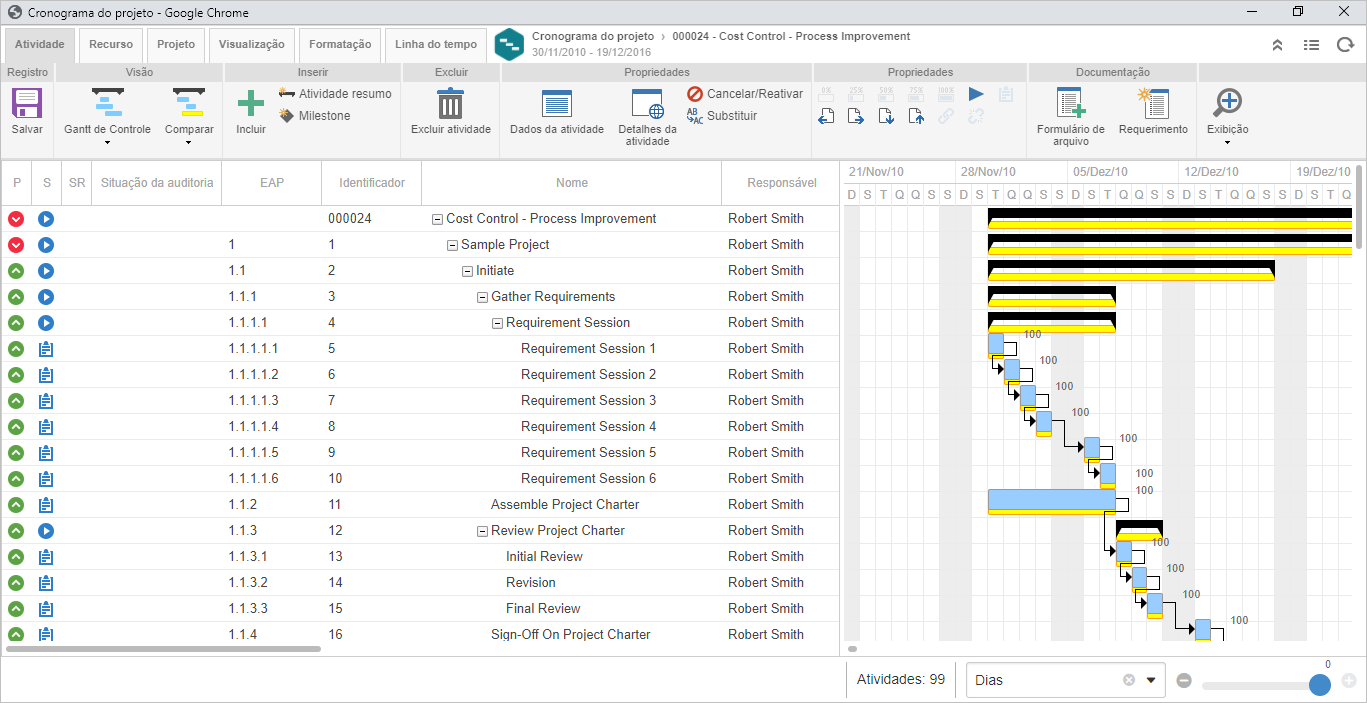Open the Dias time unit dropdown
1367x703 pixels.
click(x=1151, y=680)
